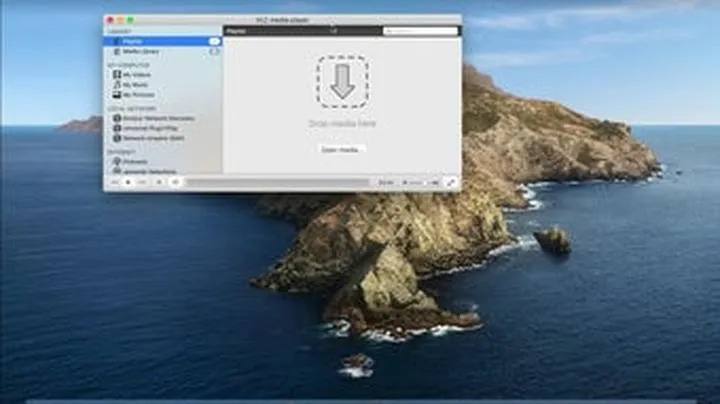The image size is (720, 404).
Task: Toggle the playlist view button
Action: point(175,182)
